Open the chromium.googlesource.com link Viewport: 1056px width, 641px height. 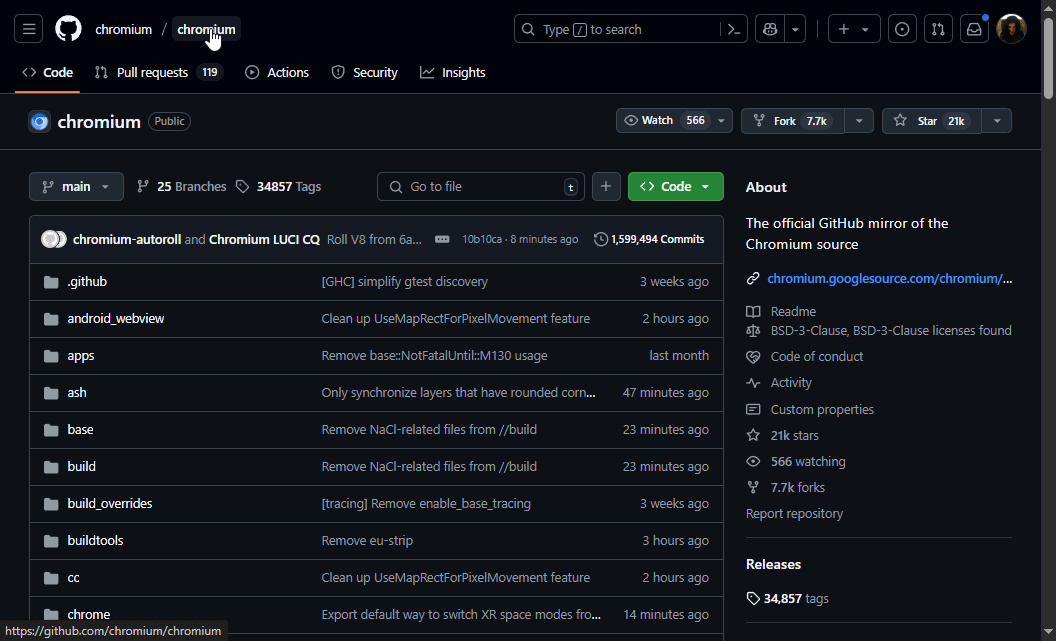coord(889,278)
